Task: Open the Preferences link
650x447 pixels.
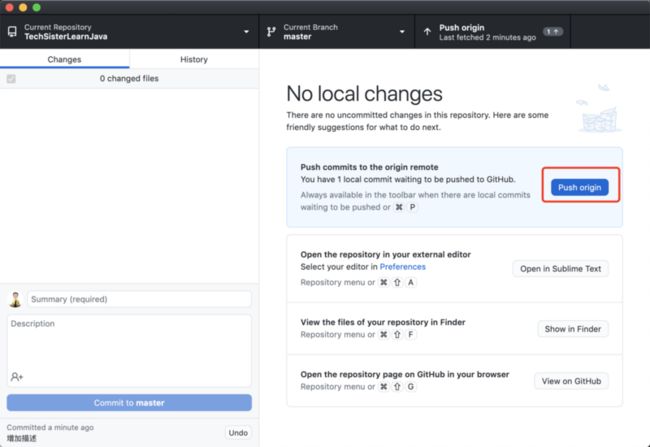Action: point(403,267)
